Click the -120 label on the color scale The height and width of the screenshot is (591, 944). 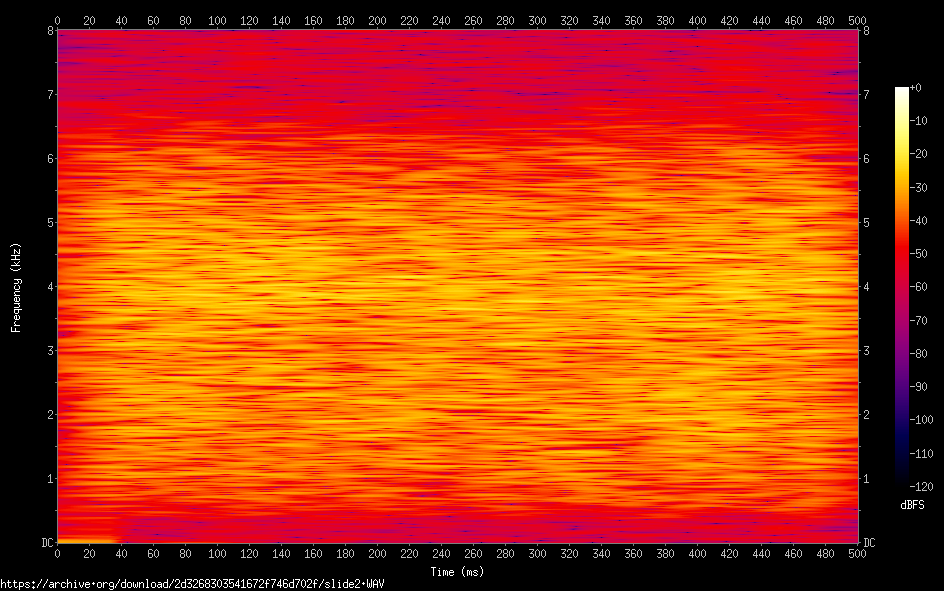click(925, 486)
